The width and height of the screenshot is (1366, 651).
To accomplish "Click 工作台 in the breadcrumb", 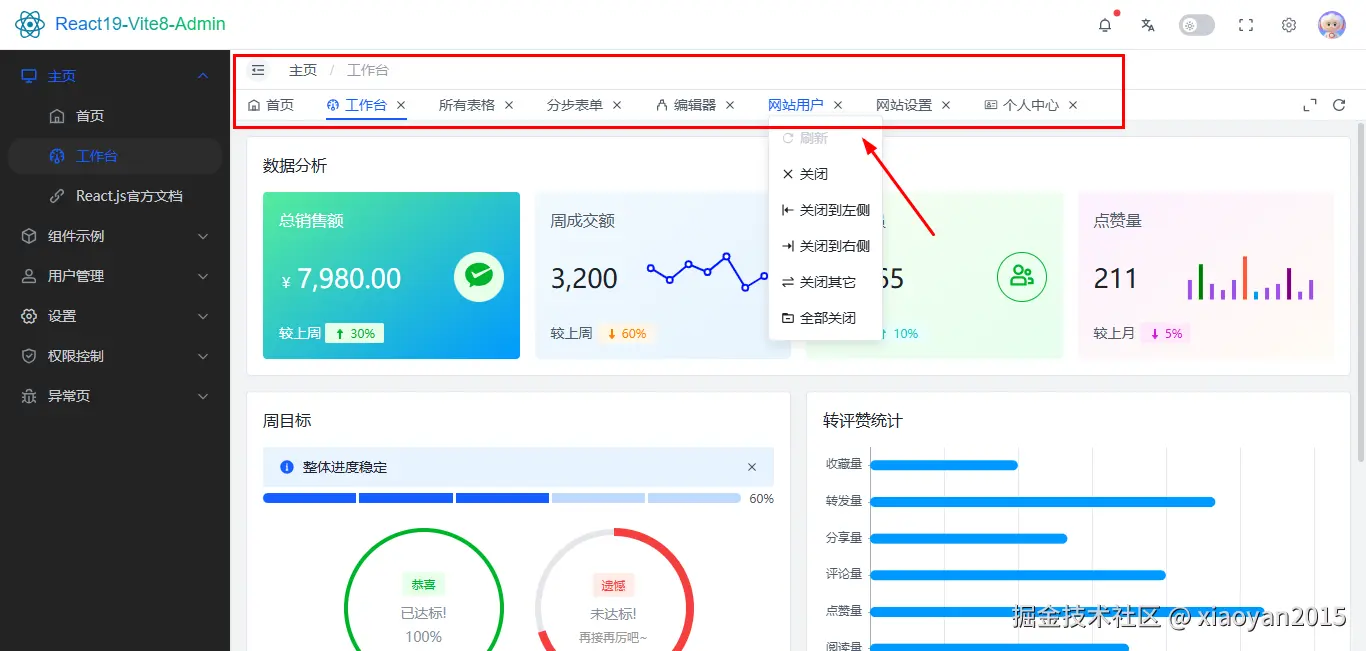I will (x=368, y=70).
